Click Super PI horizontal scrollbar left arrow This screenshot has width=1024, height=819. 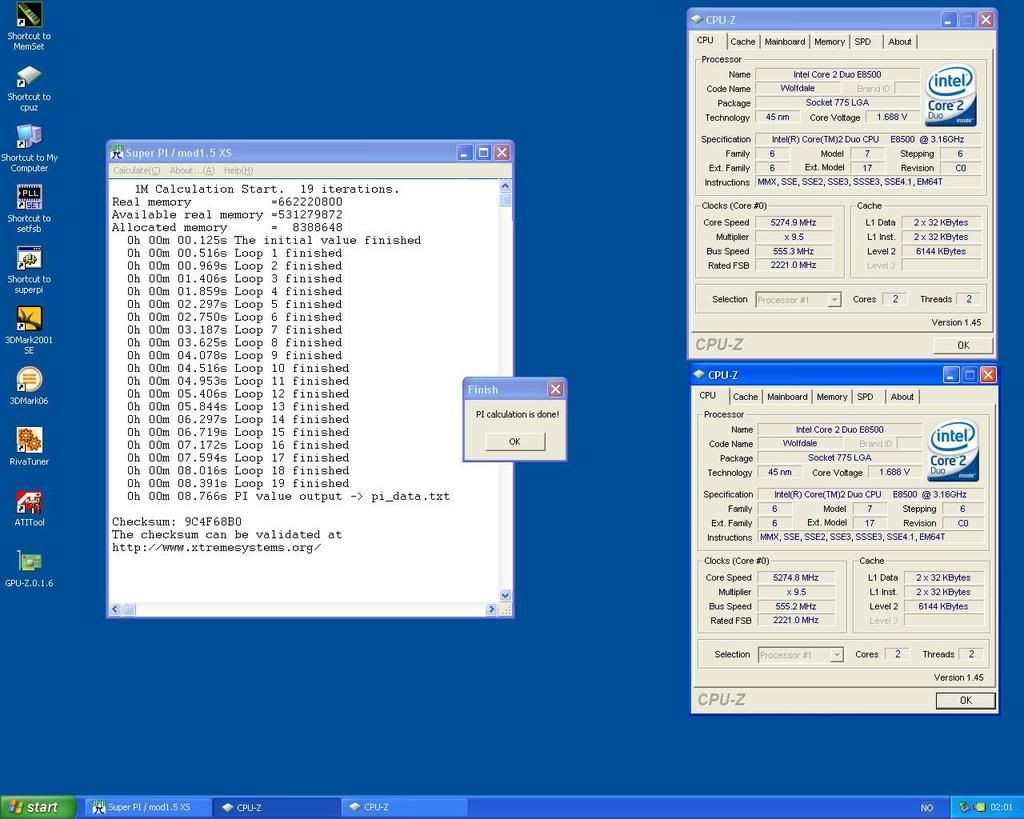(115, 609)
